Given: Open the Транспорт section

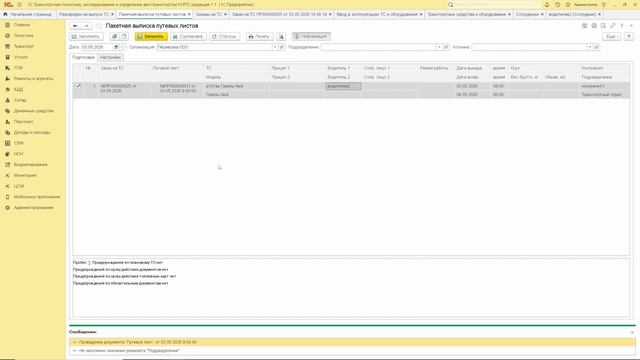Looking at the screenshot, I should [24, 47].
